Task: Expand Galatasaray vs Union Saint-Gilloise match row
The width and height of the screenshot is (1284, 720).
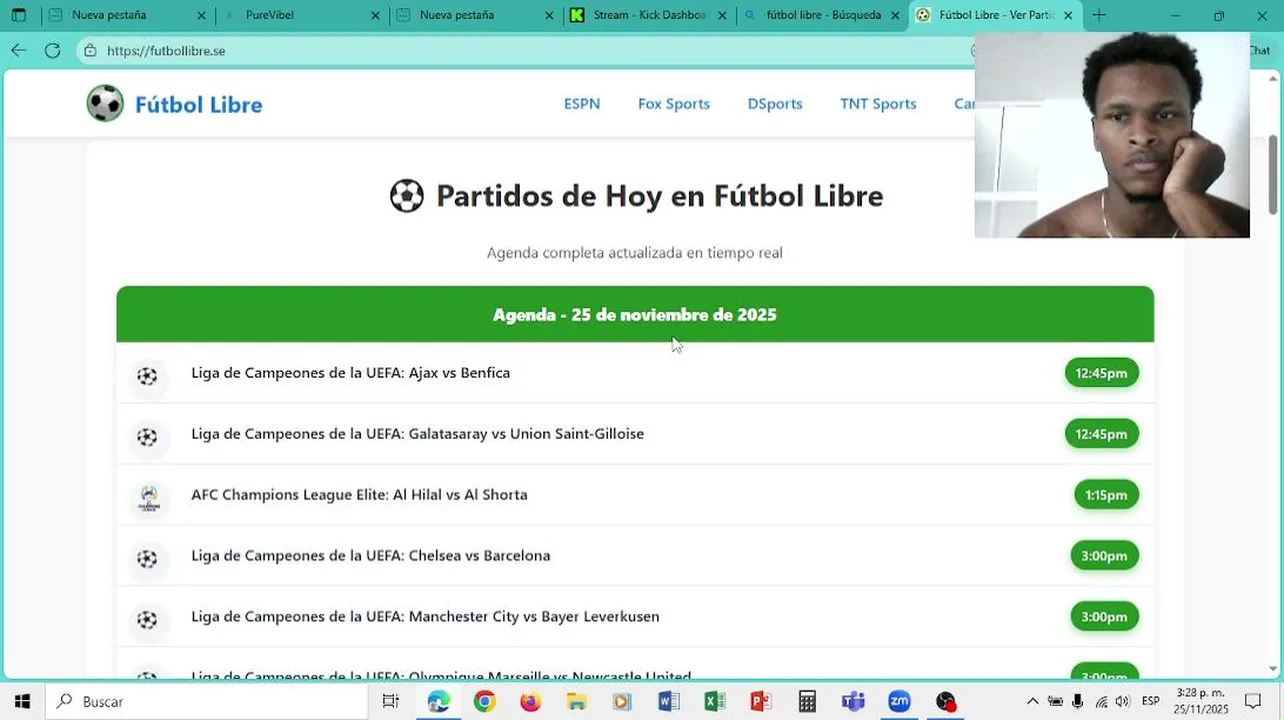Action: pos(635,434)
